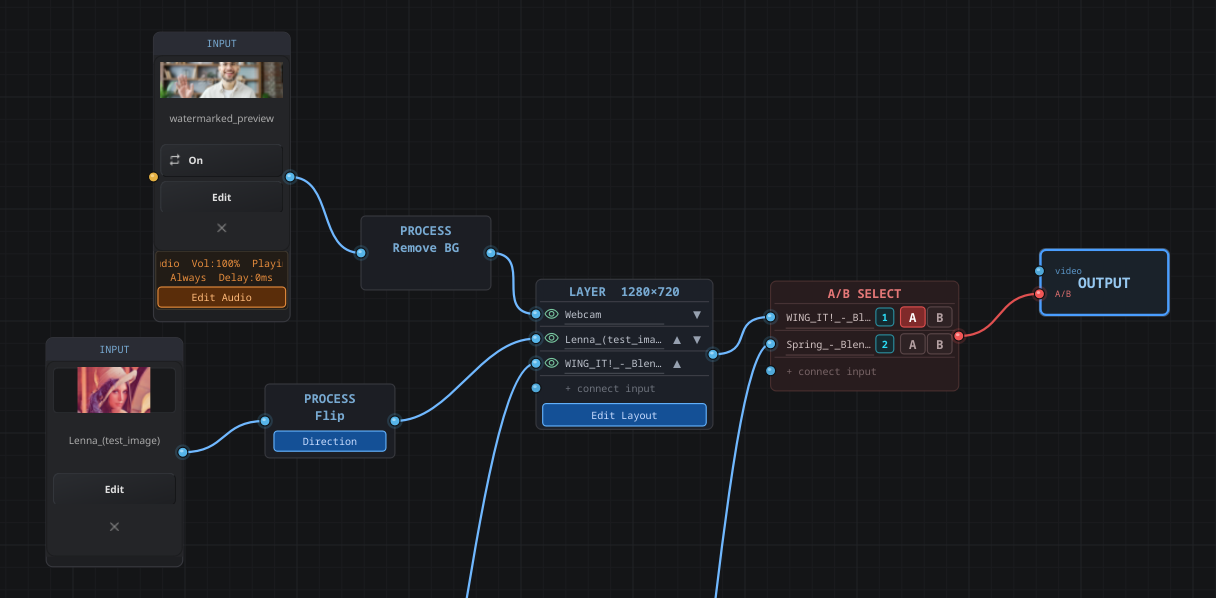Click the WING_IT layer input port

(x=536, y=363)
